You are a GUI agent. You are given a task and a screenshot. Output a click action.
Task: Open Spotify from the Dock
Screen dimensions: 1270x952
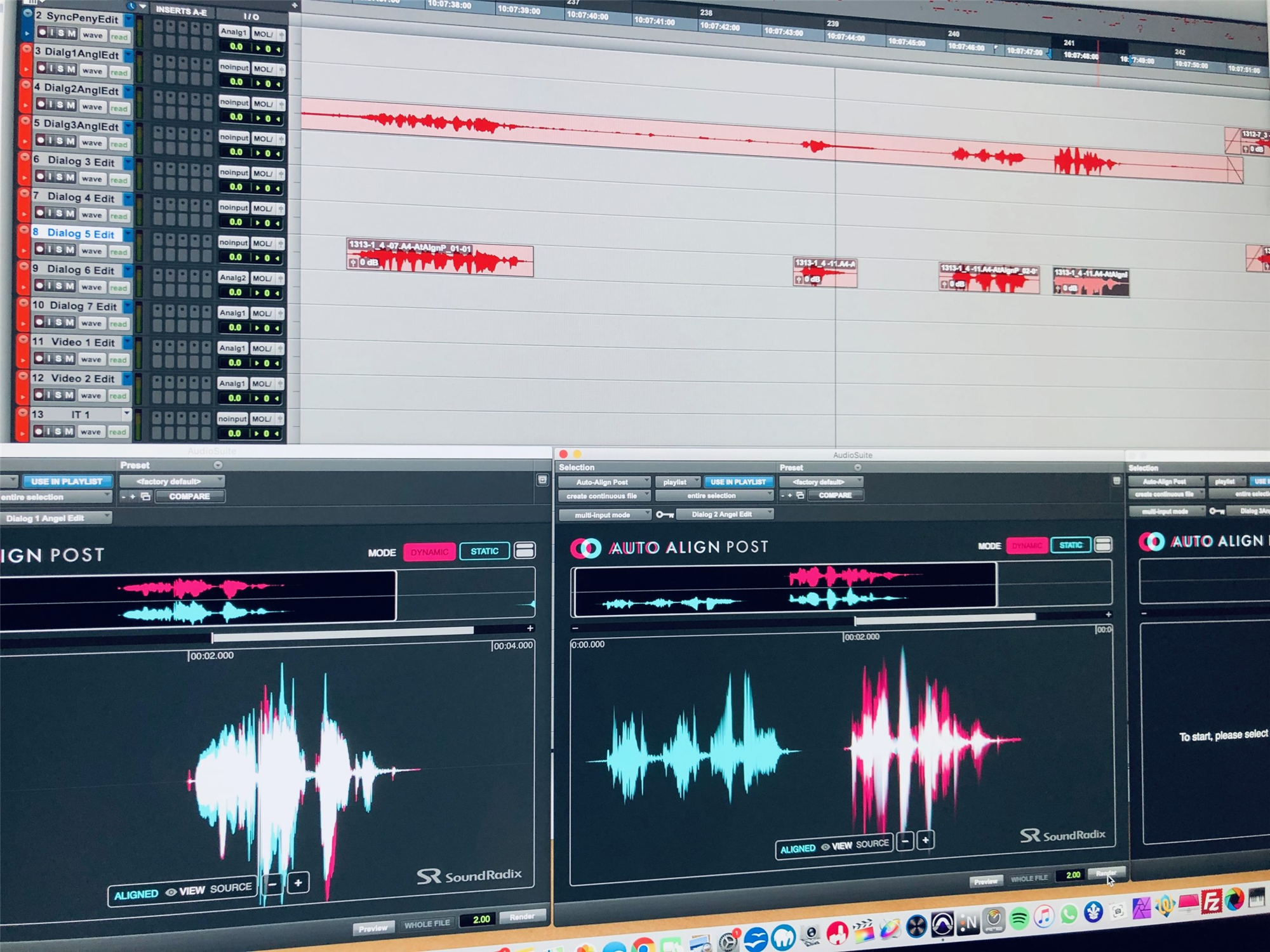[1019, 918]
